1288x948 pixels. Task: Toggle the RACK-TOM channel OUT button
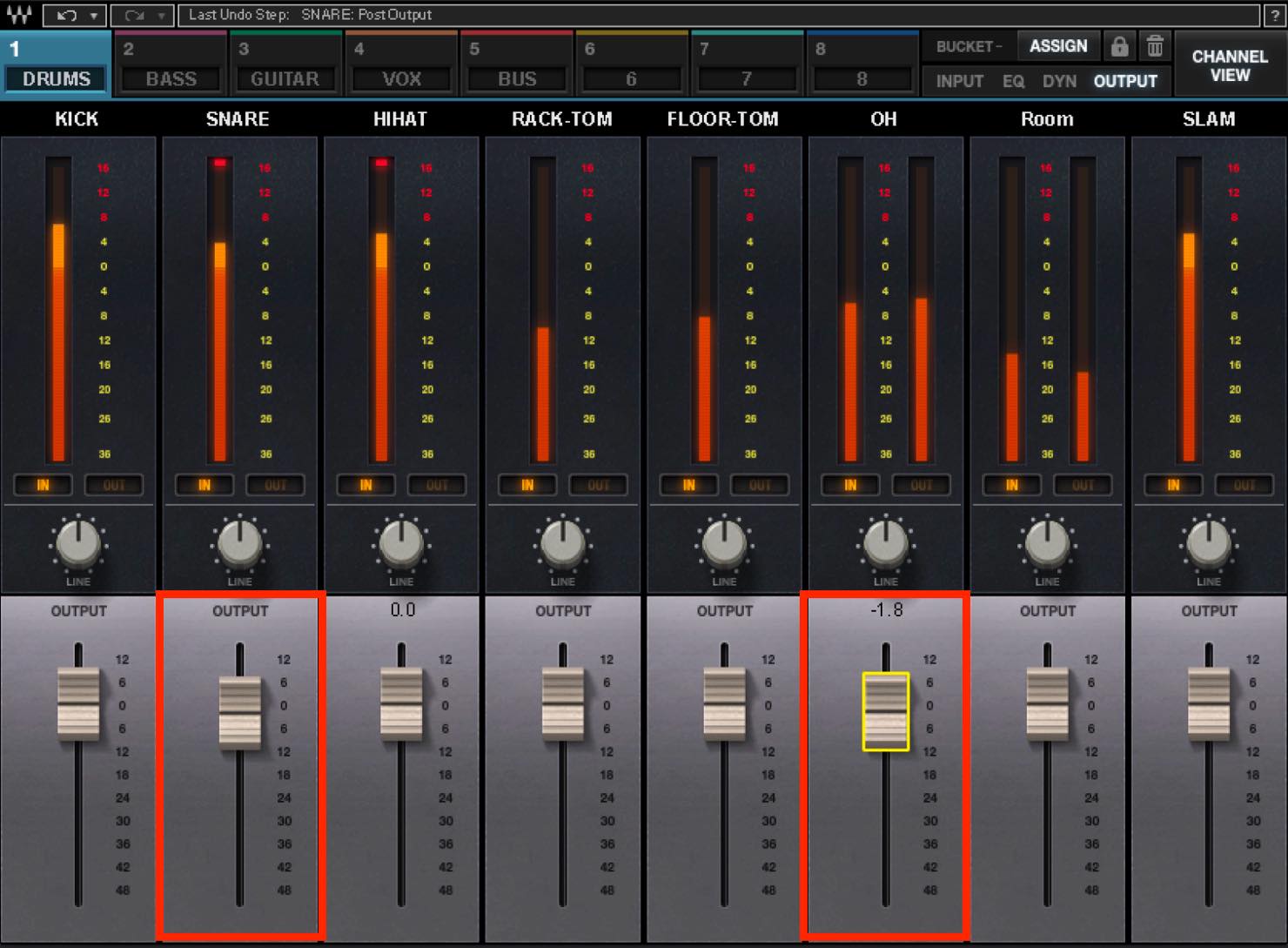[598, 485]
